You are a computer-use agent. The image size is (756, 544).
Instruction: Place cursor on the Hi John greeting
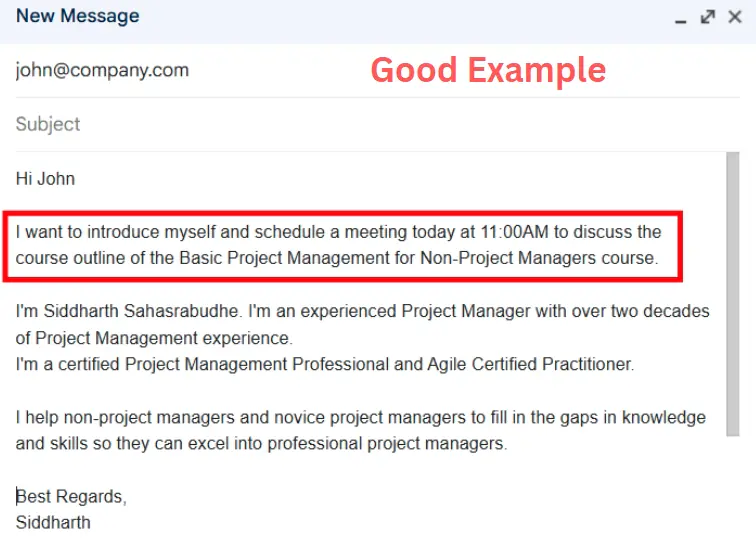coord(45,179)
